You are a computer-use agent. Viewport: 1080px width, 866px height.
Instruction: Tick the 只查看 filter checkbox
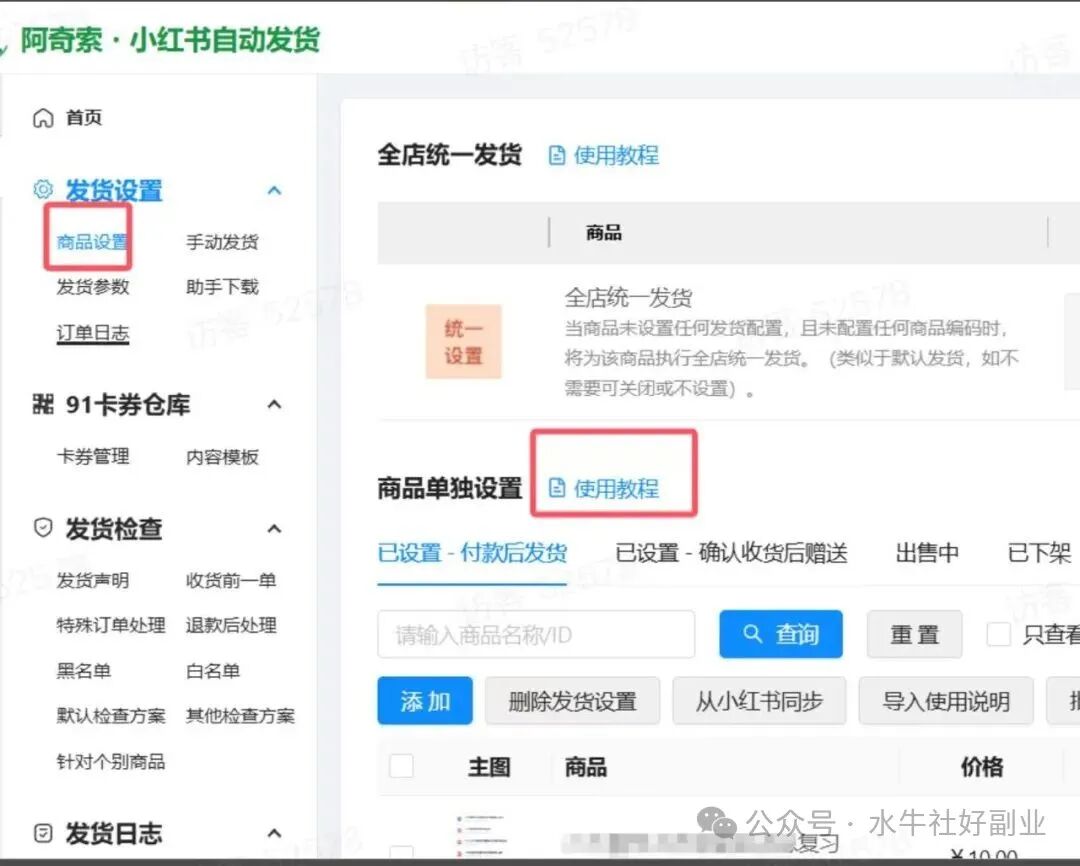998,634
